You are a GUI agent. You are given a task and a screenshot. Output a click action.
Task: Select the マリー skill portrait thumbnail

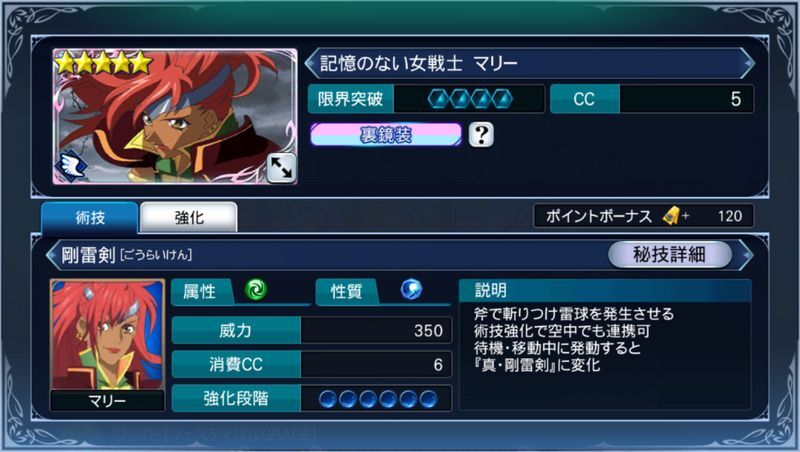click(x=107, y=344)
